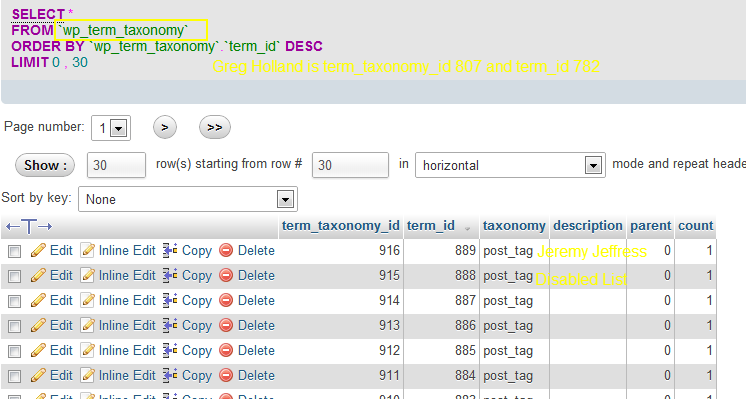Viewport: 746px width, 399px height.
Task: Sort by taxonomy column header
Action: (x=514, y=225)
